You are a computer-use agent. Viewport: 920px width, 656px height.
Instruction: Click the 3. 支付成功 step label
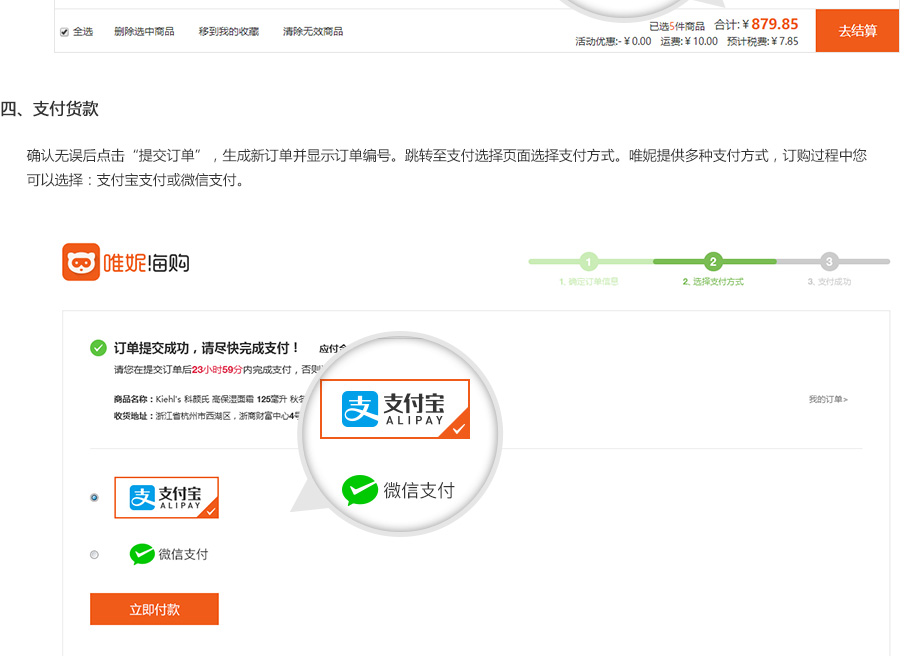click(x=829, y=282)
